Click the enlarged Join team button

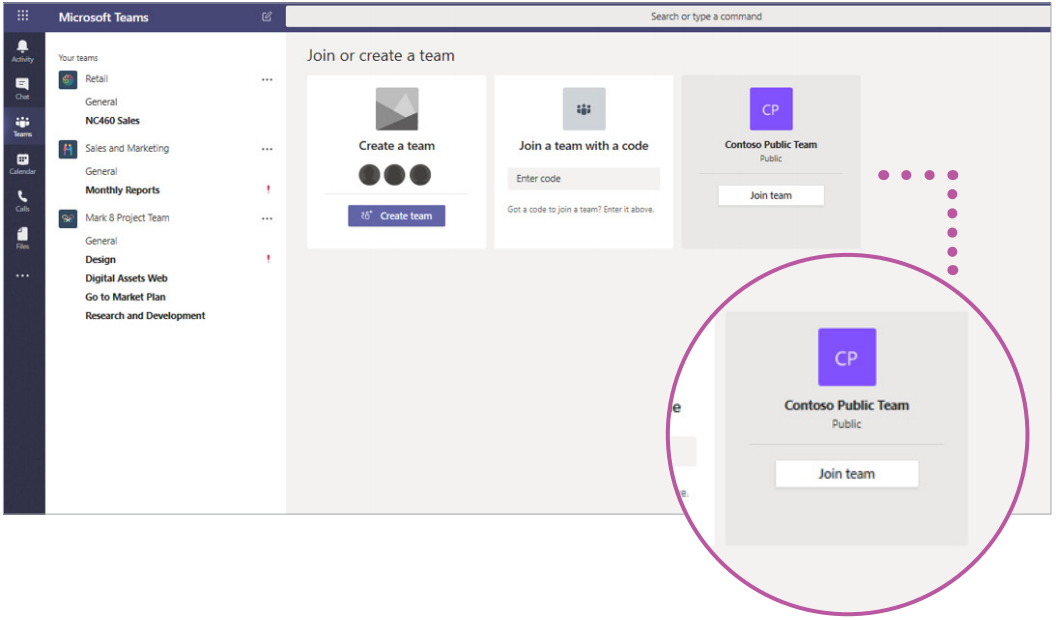point(847,474)
